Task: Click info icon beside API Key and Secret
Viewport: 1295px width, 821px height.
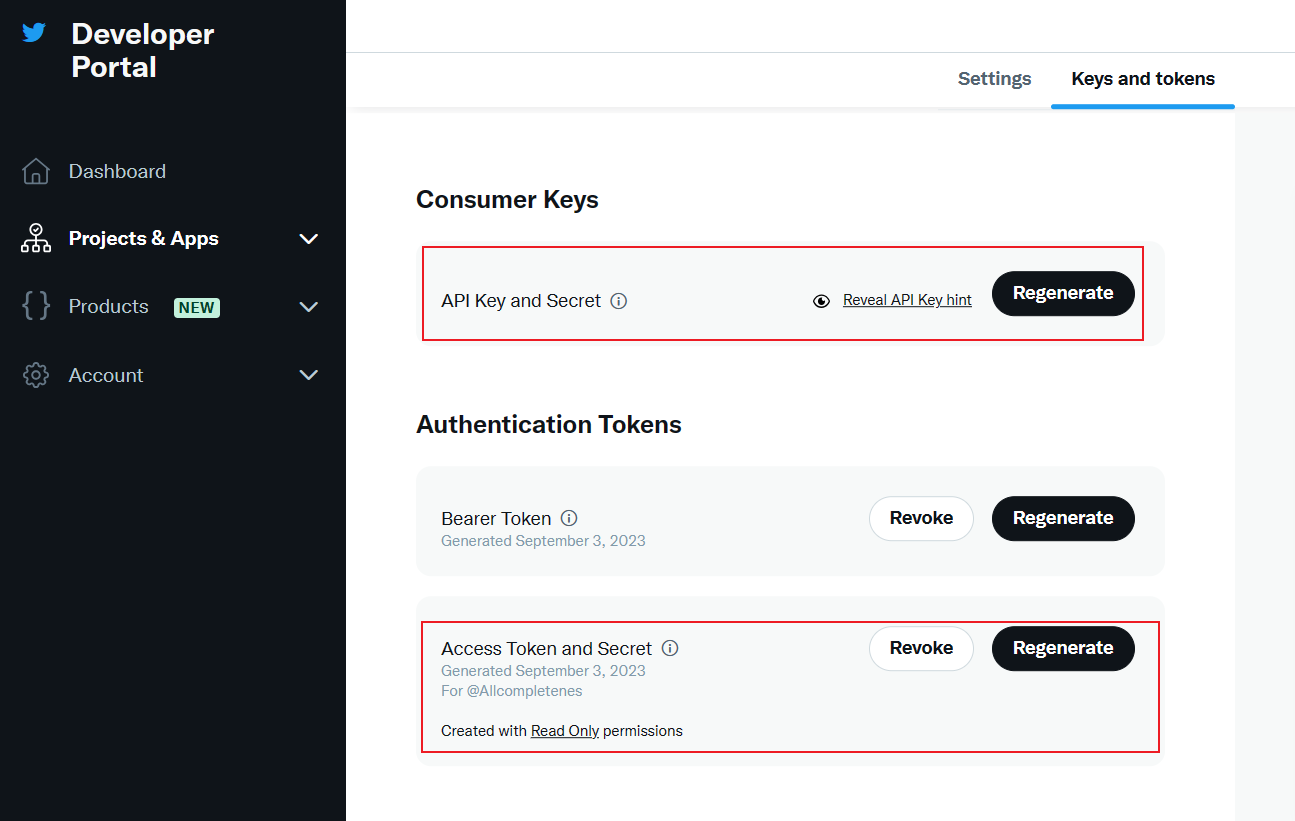Action: tap(619, 301)
